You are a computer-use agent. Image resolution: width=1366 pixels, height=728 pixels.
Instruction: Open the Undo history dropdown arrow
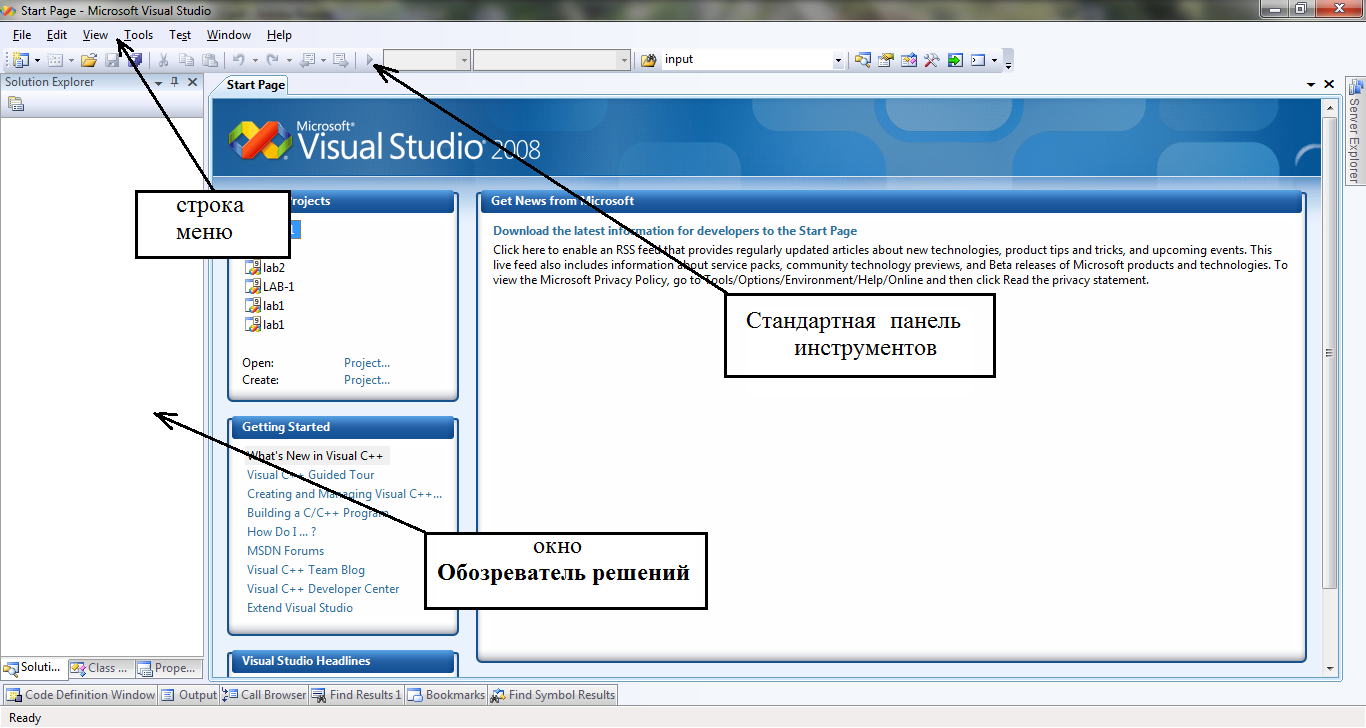click(255, 60)
